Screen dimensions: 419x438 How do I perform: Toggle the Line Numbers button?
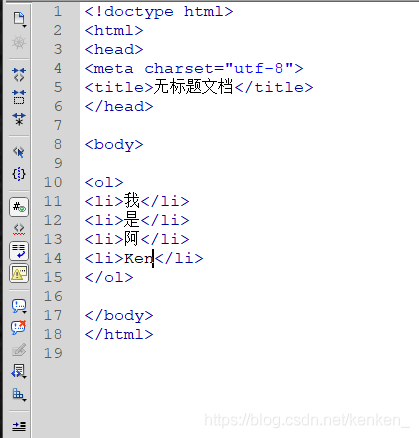tap(19, 207)
